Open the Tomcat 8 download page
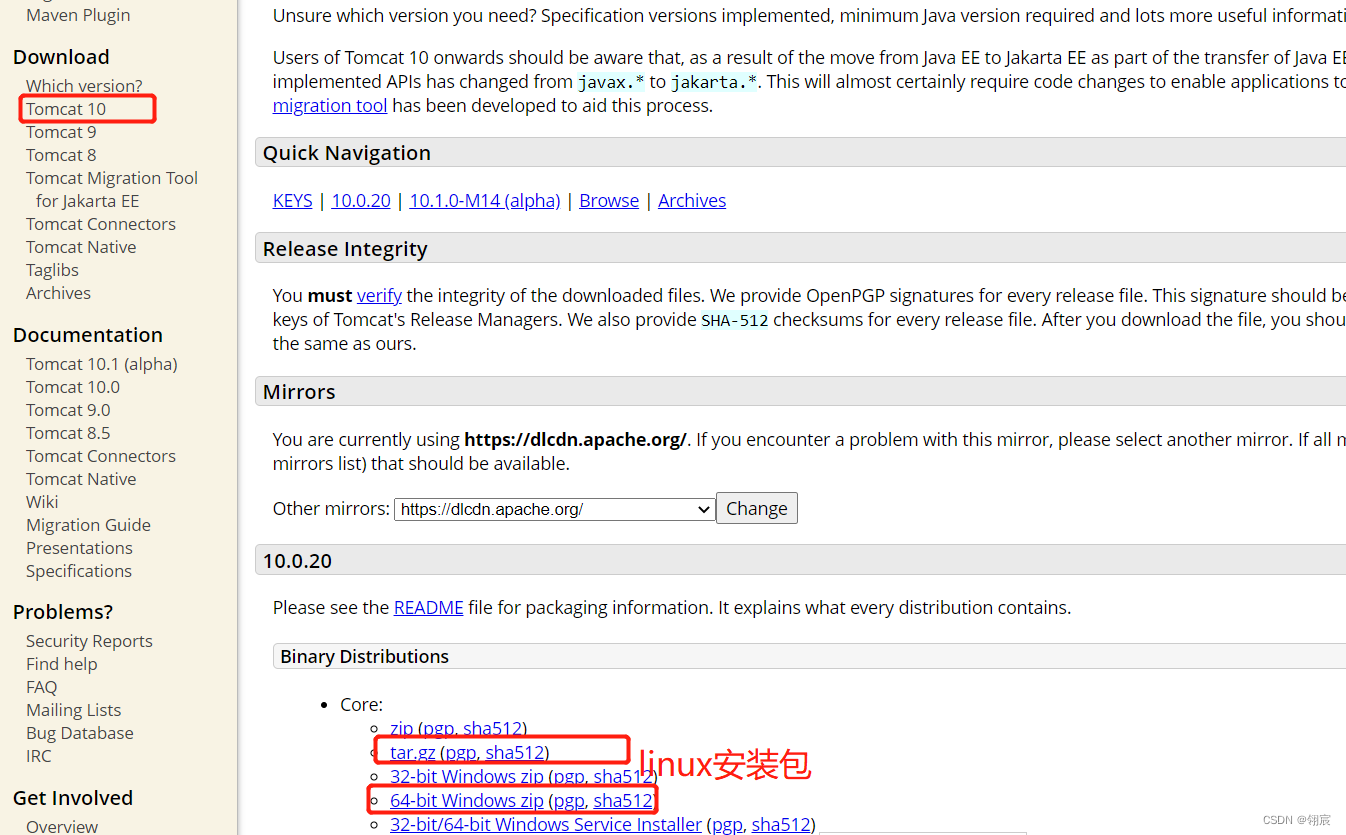The width and height of the screenshot is (1346, 835). pos(61,155)
